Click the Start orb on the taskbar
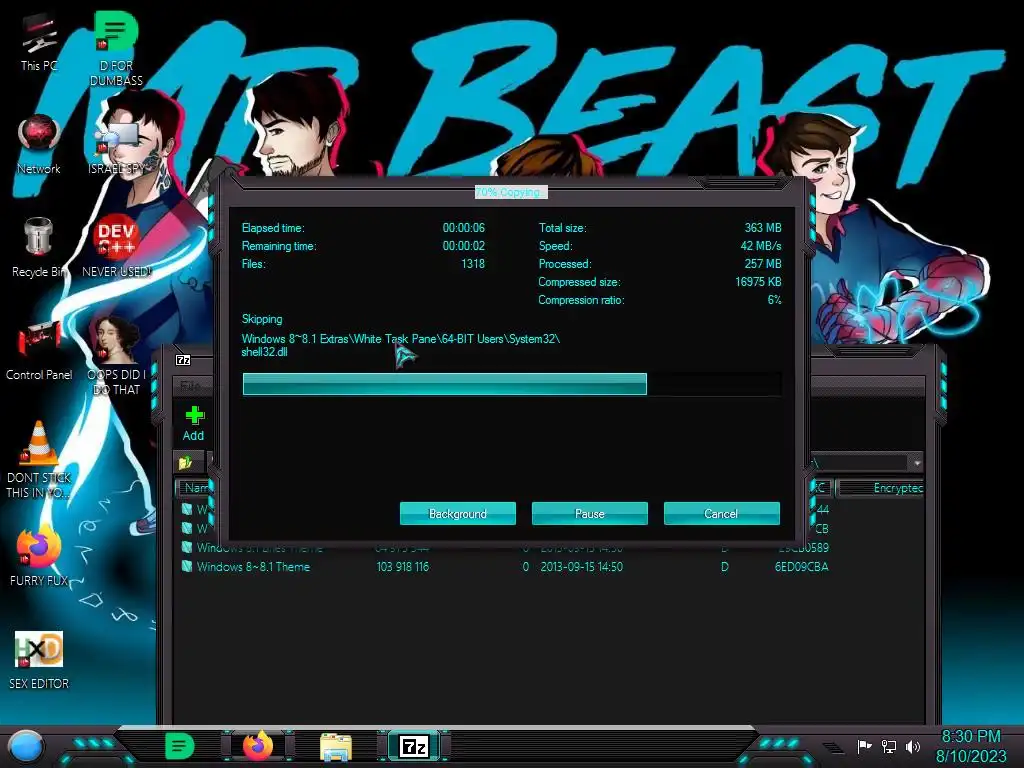1024x768 pixels. click(26, 746)
